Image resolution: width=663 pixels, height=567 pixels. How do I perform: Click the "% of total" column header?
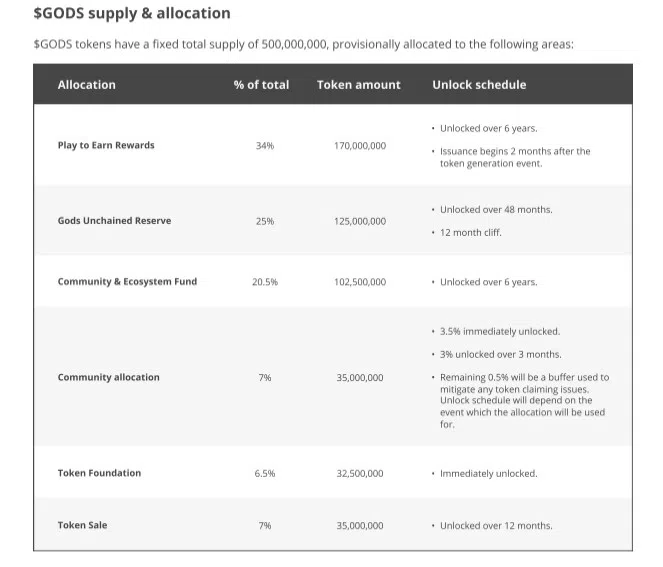pos(261,85)
